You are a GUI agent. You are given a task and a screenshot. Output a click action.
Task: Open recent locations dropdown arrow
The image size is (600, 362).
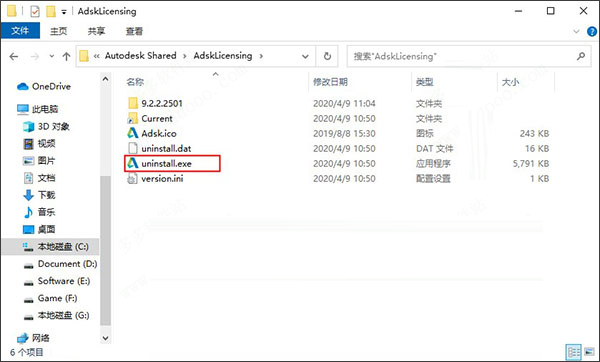click(x=52, y=56)
